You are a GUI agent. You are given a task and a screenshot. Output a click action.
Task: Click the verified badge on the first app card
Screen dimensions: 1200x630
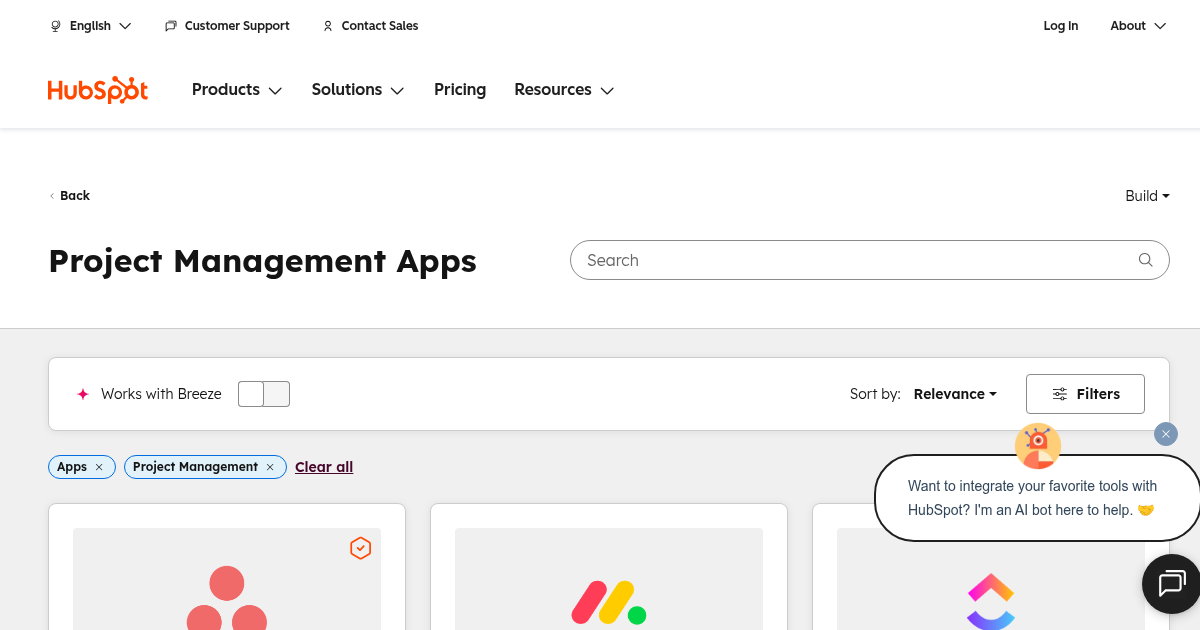tap(361, 548)
